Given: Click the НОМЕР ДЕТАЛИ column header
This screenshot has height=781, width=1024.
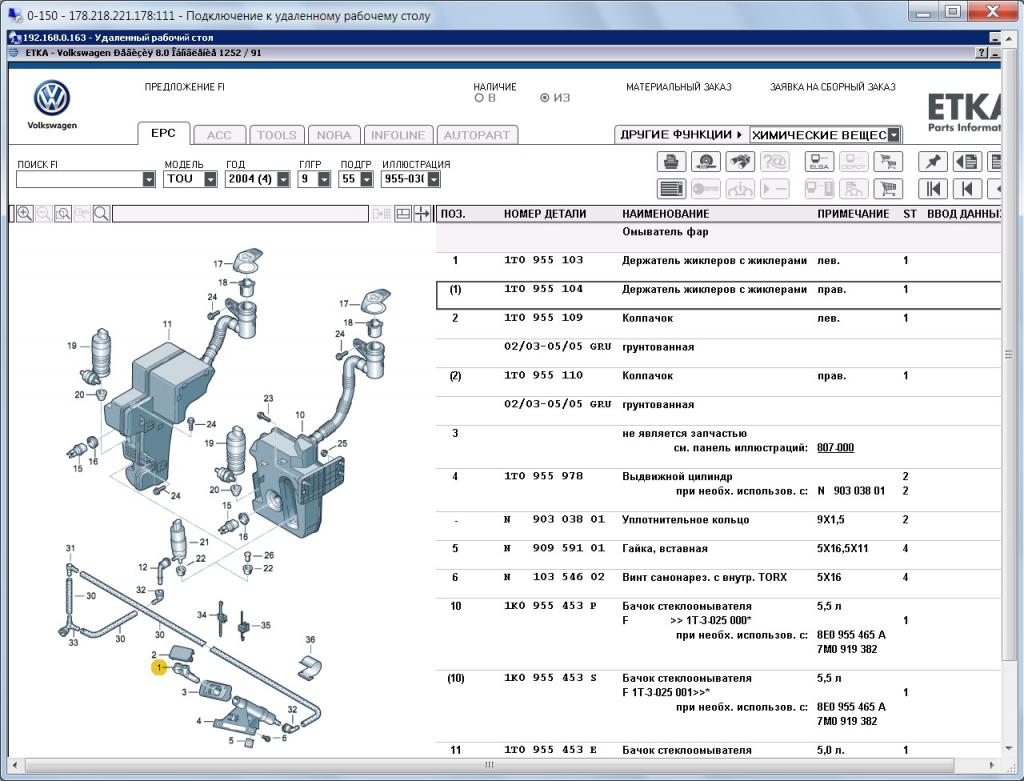Looking at the screenshot, I should 545,214.
